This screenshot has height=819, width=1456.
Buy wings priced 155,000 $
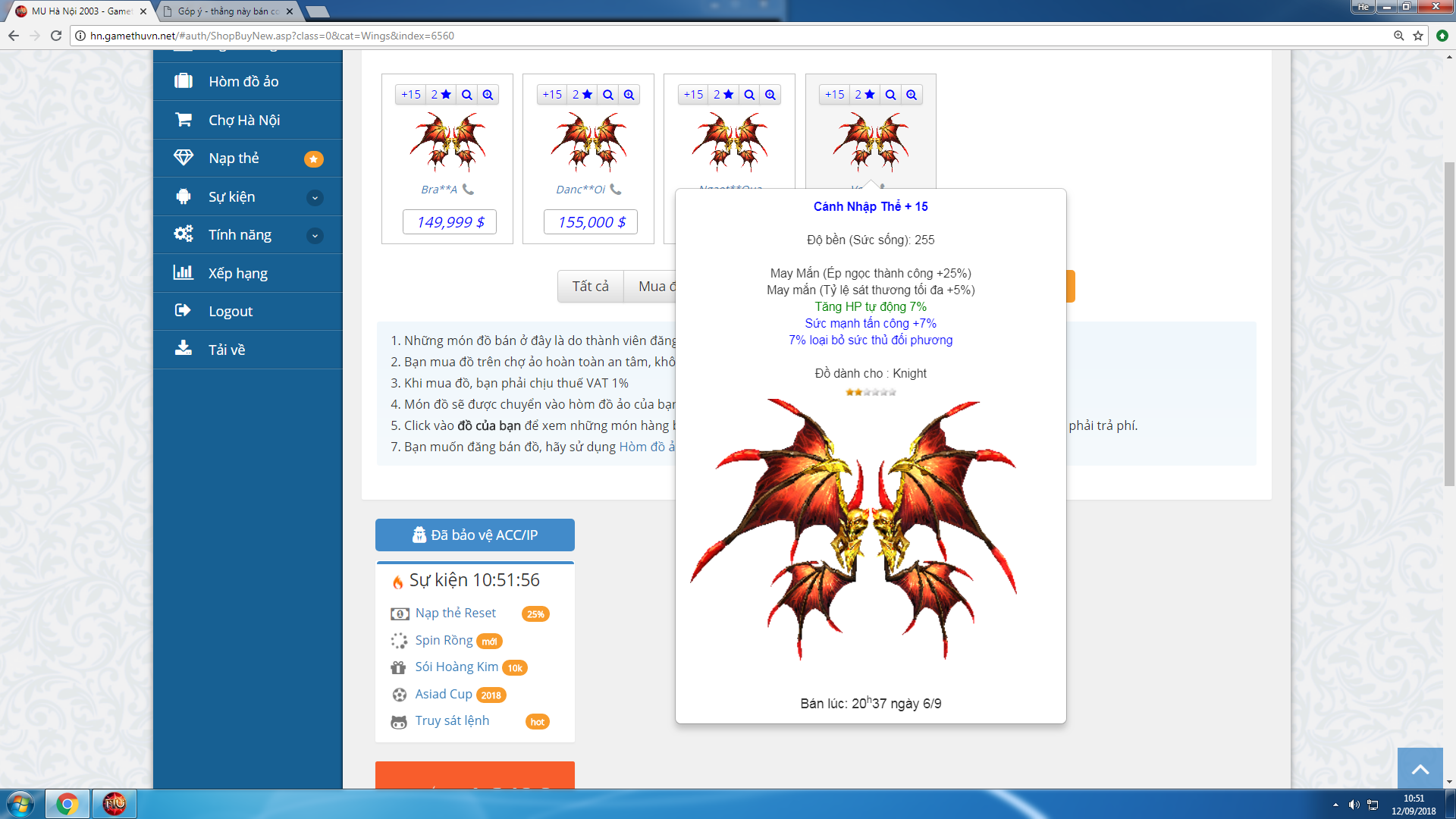[591, 222]
